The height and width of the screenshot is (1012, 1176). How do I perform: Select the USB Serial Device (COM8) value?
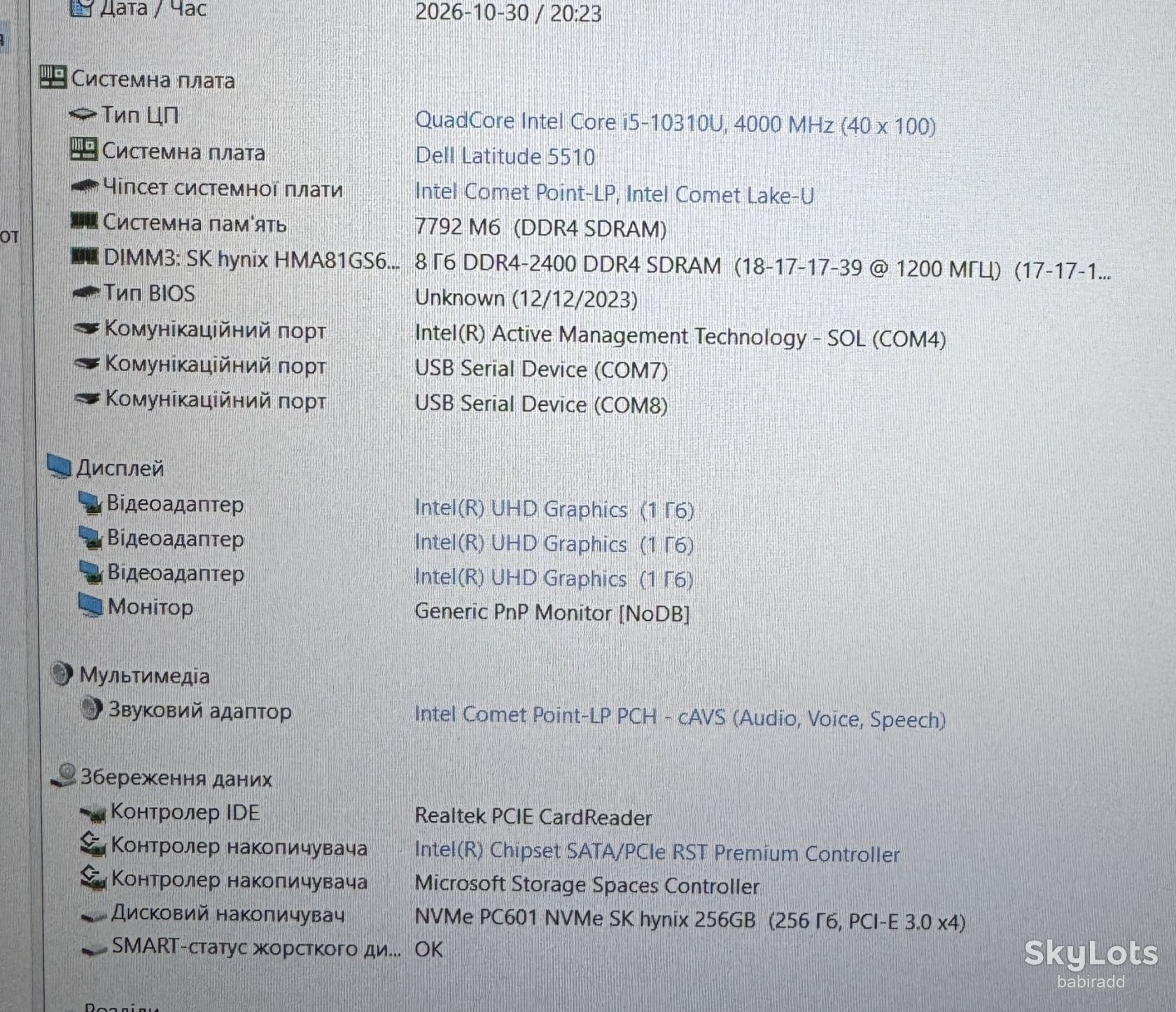click(542, 404)
